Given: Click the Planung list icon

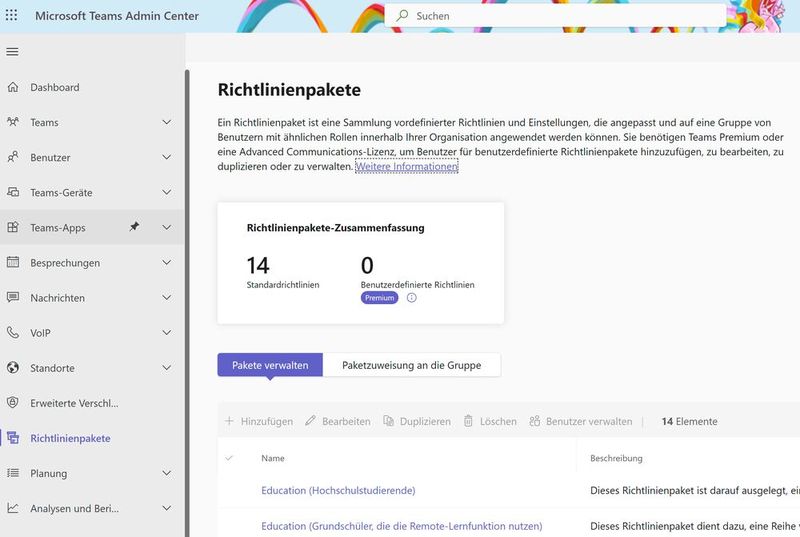Looking at the screenshot, I should coord(13,473).
